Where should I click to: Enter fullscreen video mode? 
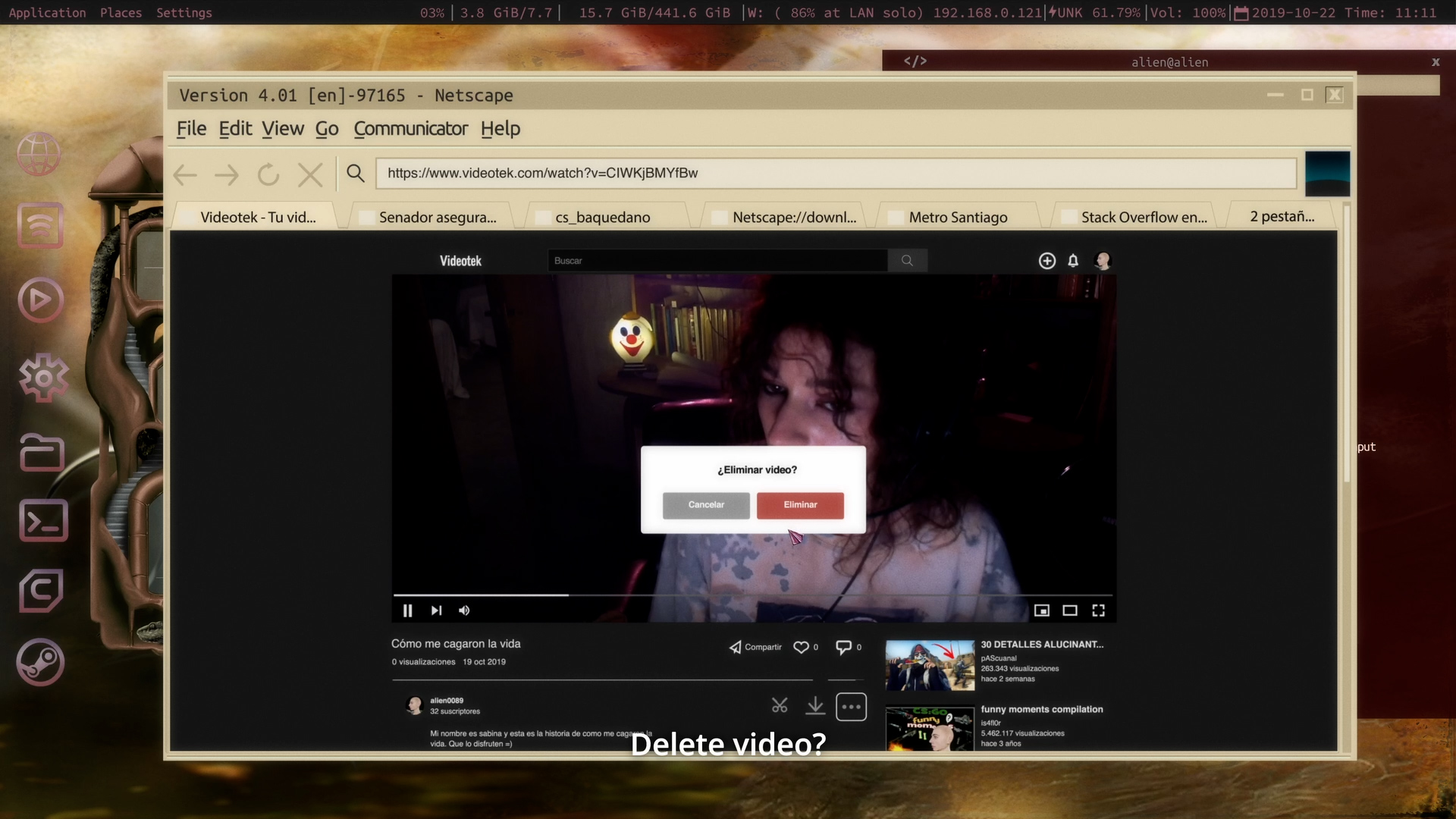(1098, 610)
